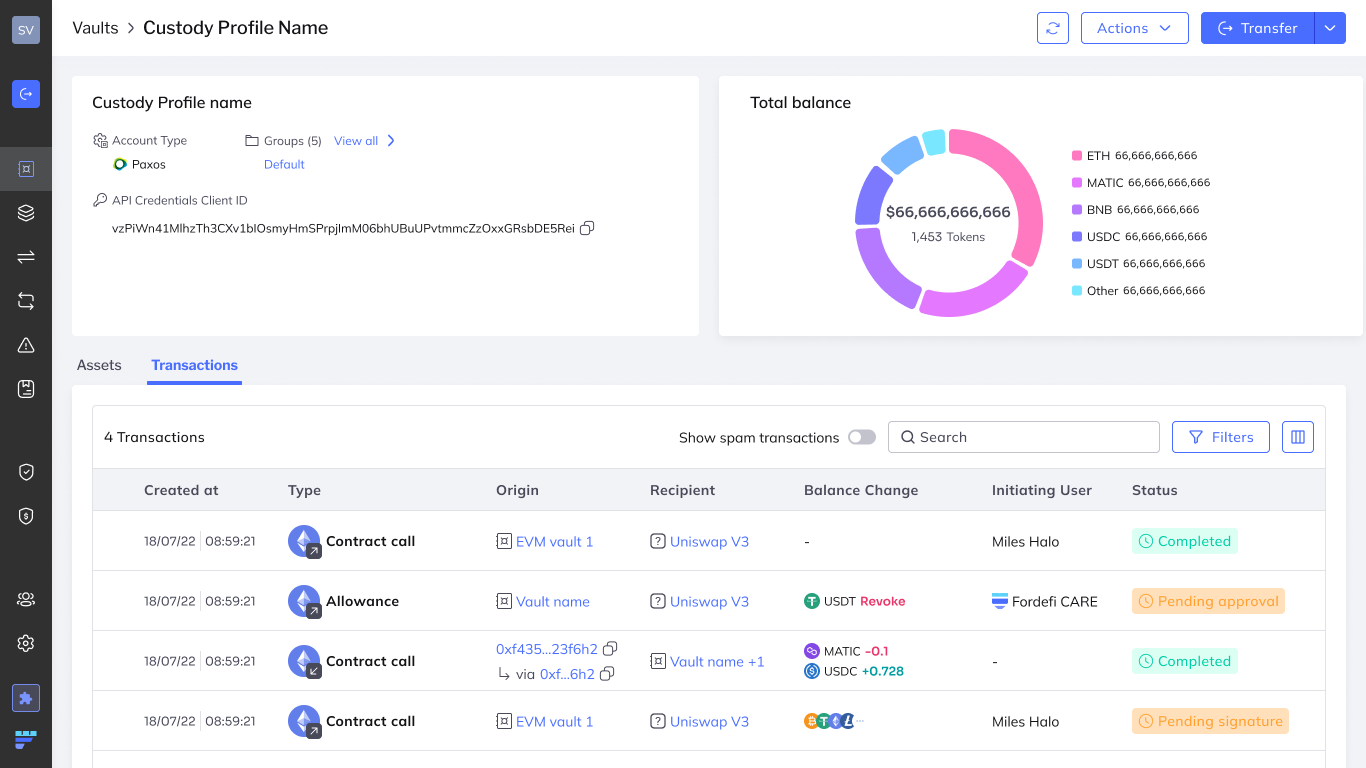Open the puzzle piece extensions icon
1366x768 pixels.
26,698
